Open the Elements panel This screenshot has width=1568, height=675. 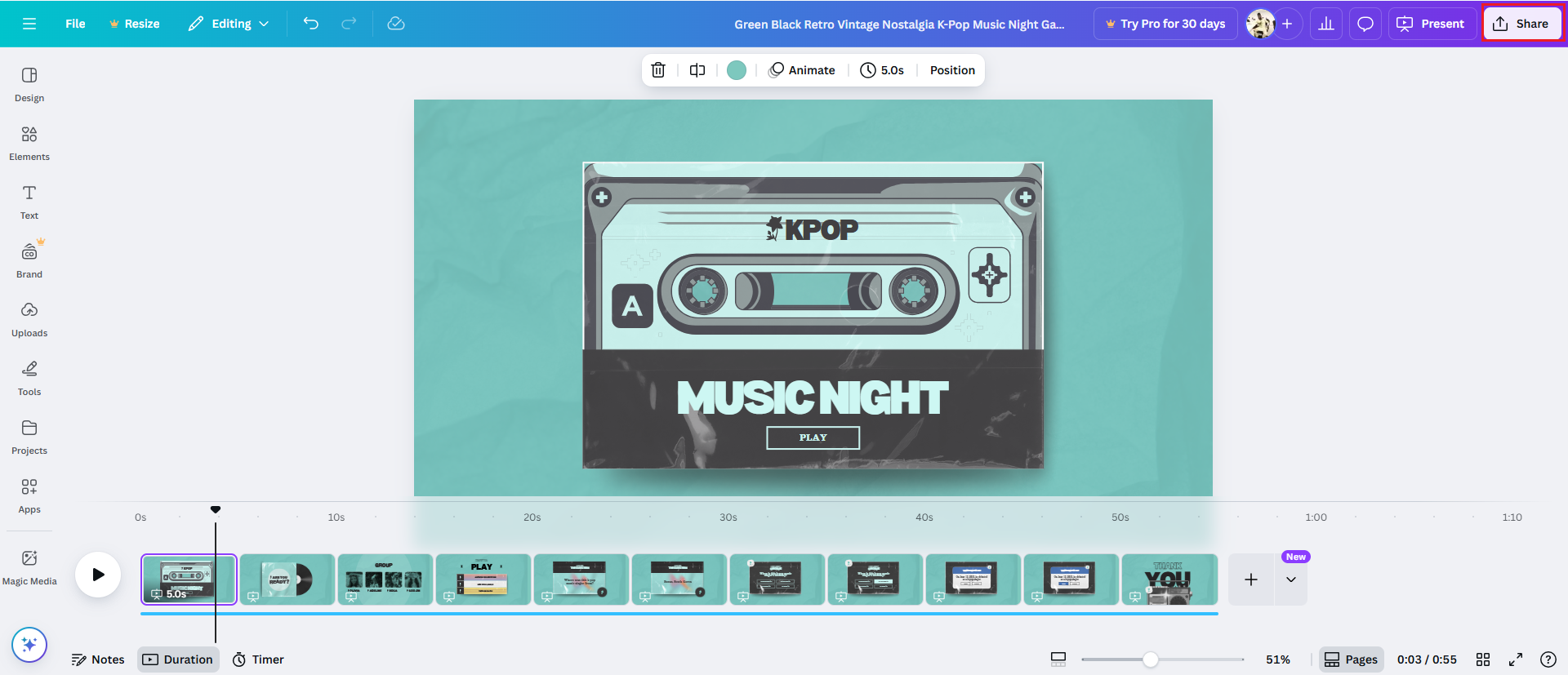[x=29, y=143]
